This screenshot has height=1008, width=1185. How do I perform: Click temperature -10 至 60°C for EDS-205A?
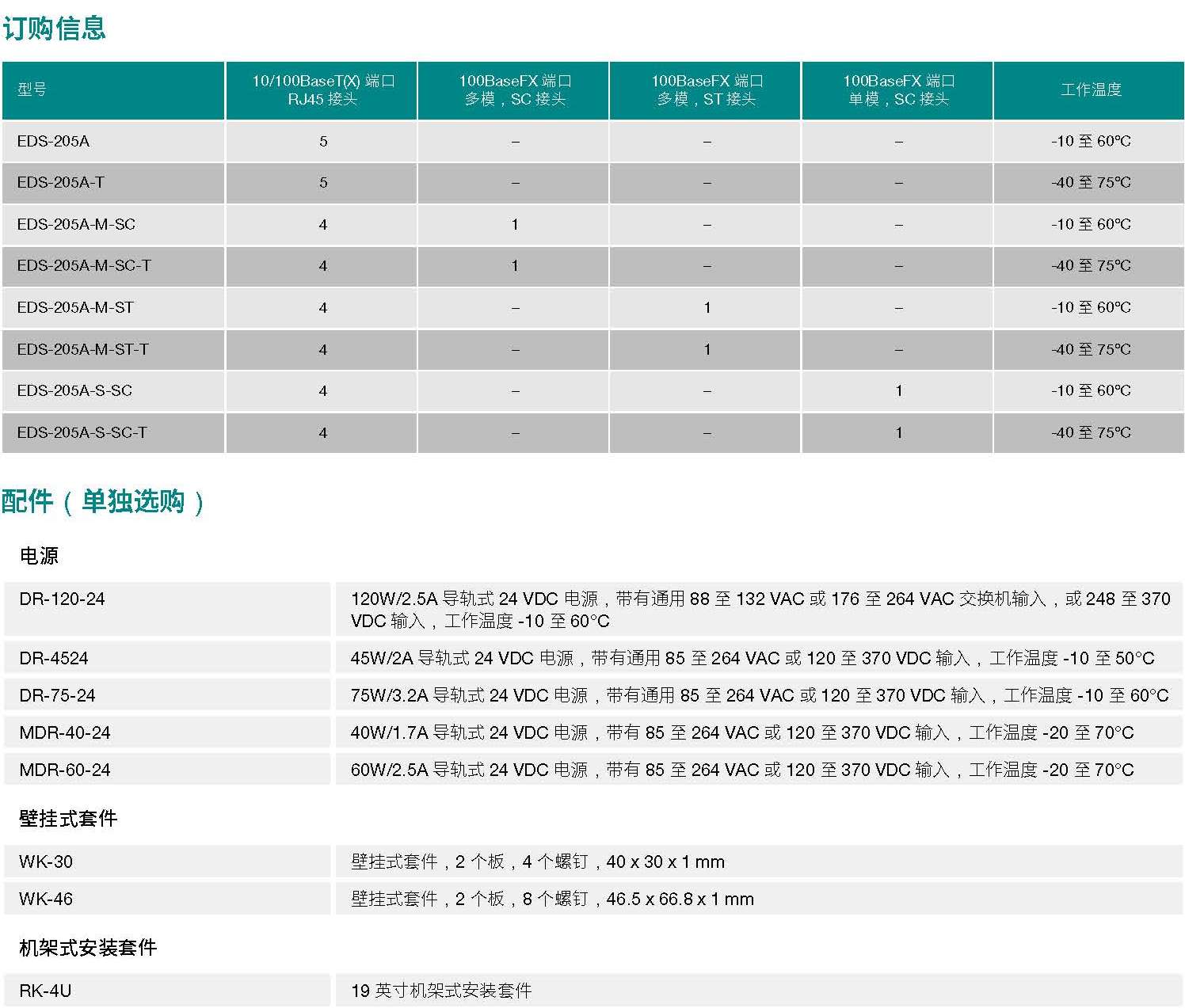(x=1091, y=141)
